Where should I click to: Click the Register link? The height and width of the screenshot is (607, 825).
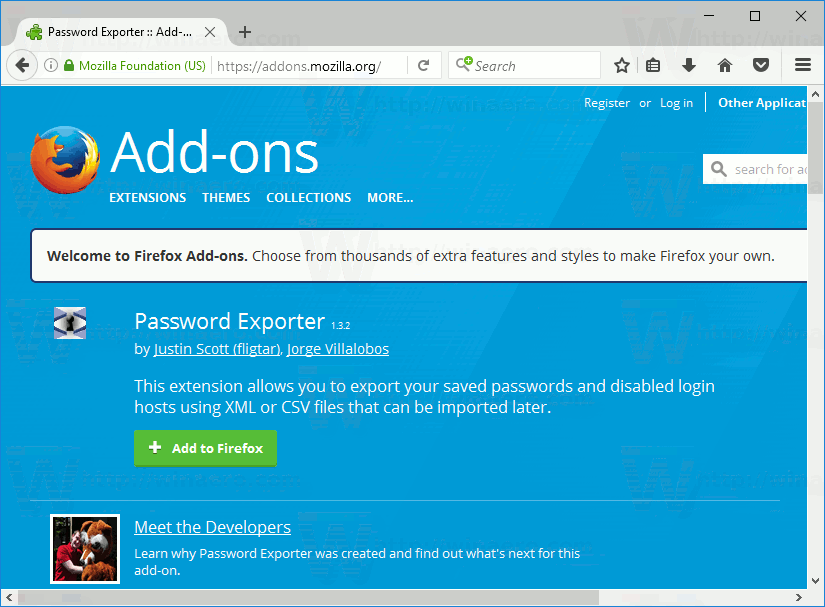607,103
